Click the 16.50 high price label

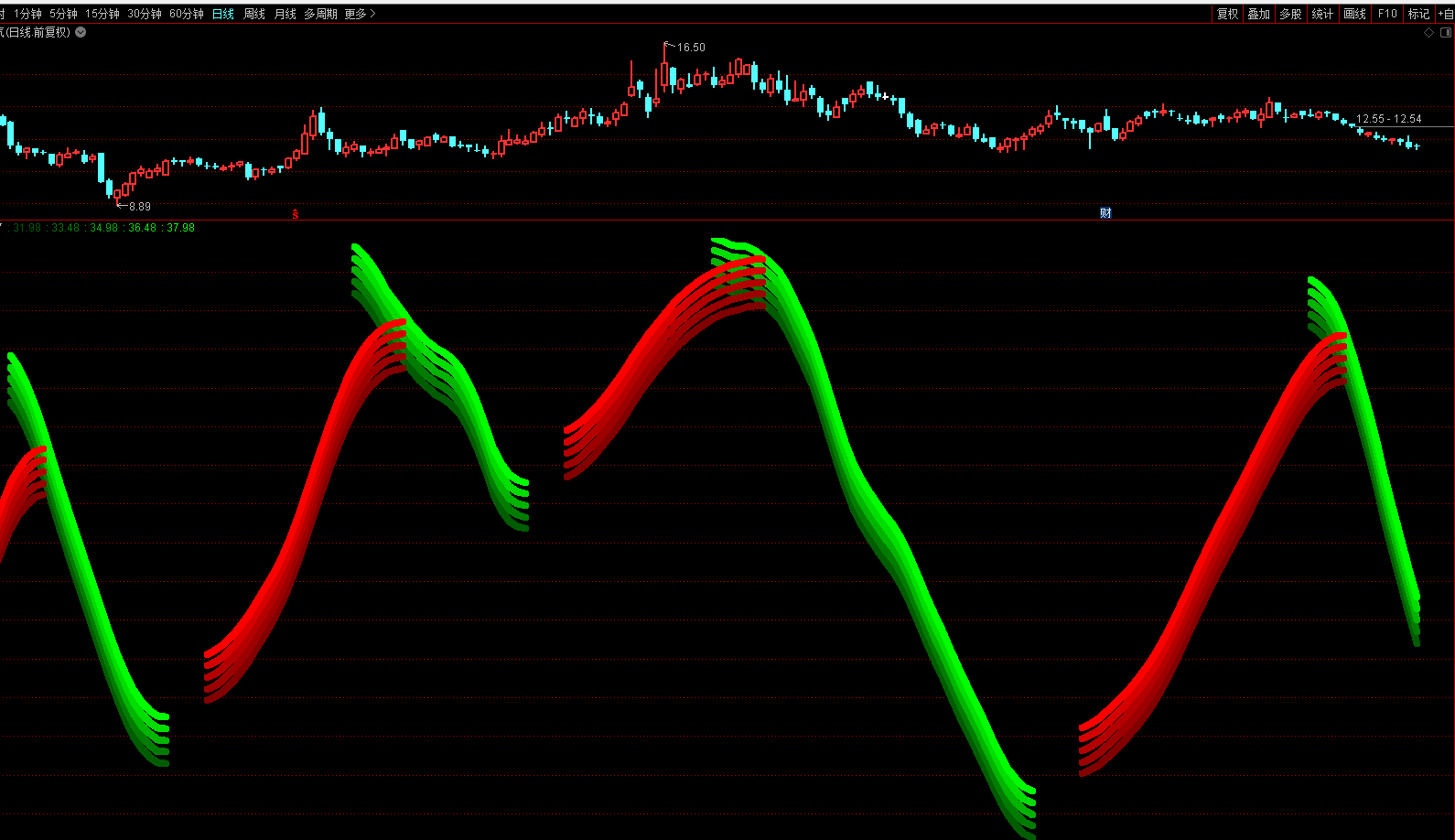point(691,48)
